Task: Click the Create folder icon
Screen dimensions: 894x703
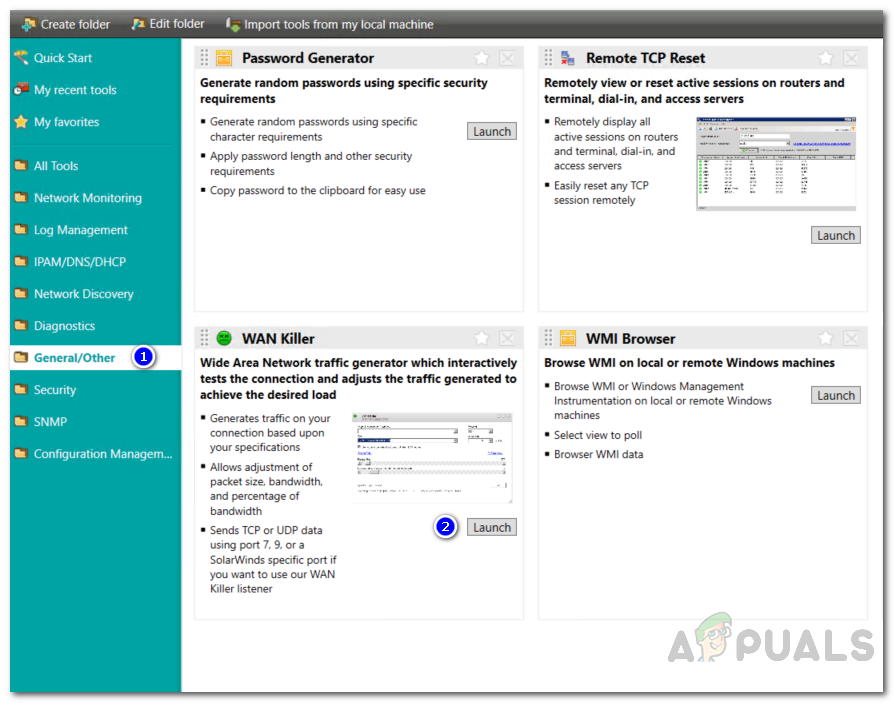Action: 29,25
